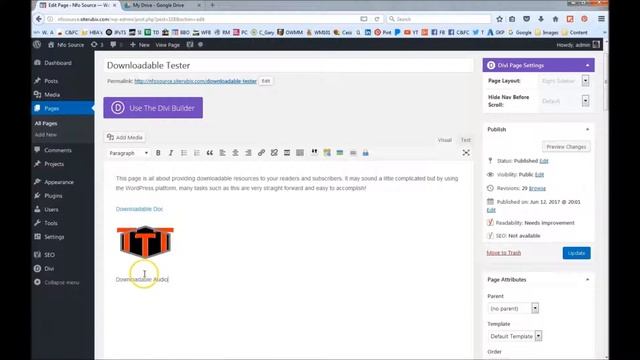Click the Move to Trash link
The image size is (640, 360).
[x=504, y=253]
